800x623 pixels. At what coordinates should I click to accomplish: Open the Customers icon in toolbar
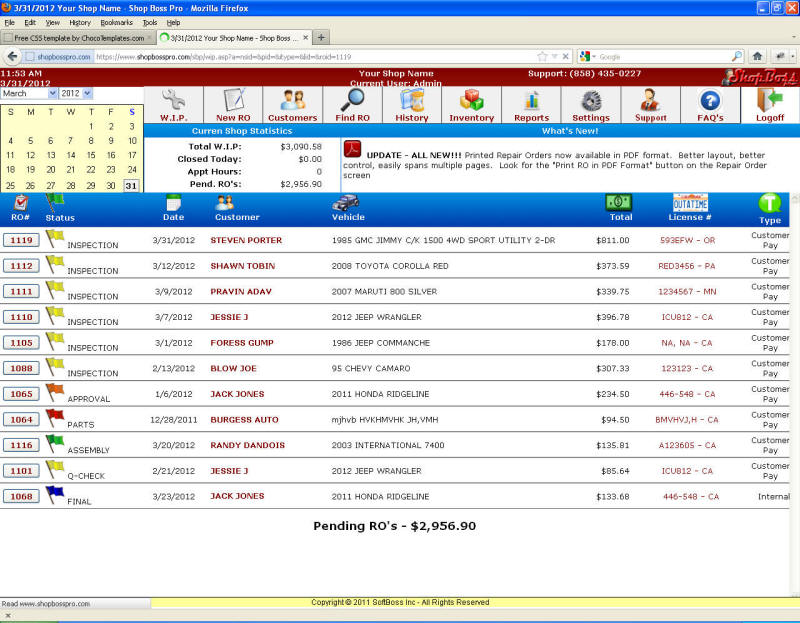[293, 100]
